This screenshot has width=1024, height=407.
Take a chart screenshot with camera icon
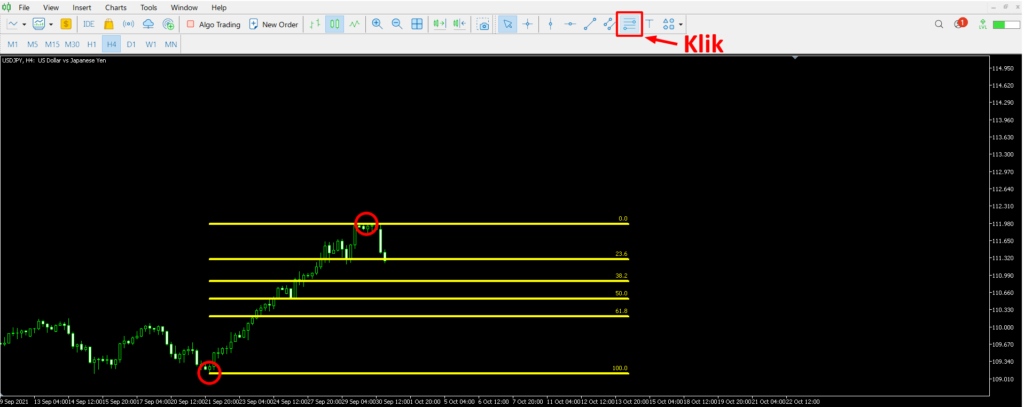tap(484, 23)
